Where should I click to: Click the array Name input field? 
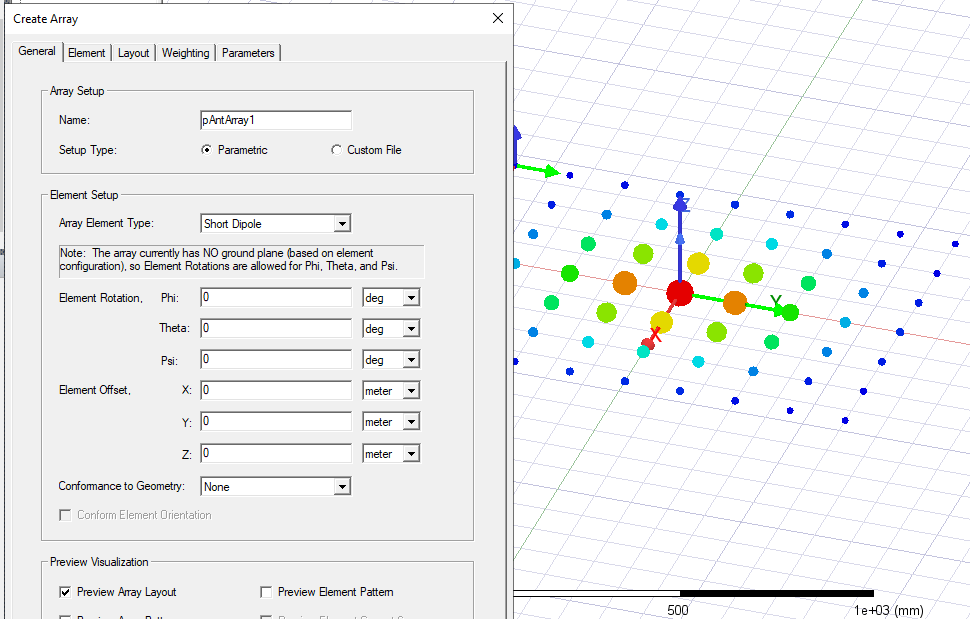(276, 120)
